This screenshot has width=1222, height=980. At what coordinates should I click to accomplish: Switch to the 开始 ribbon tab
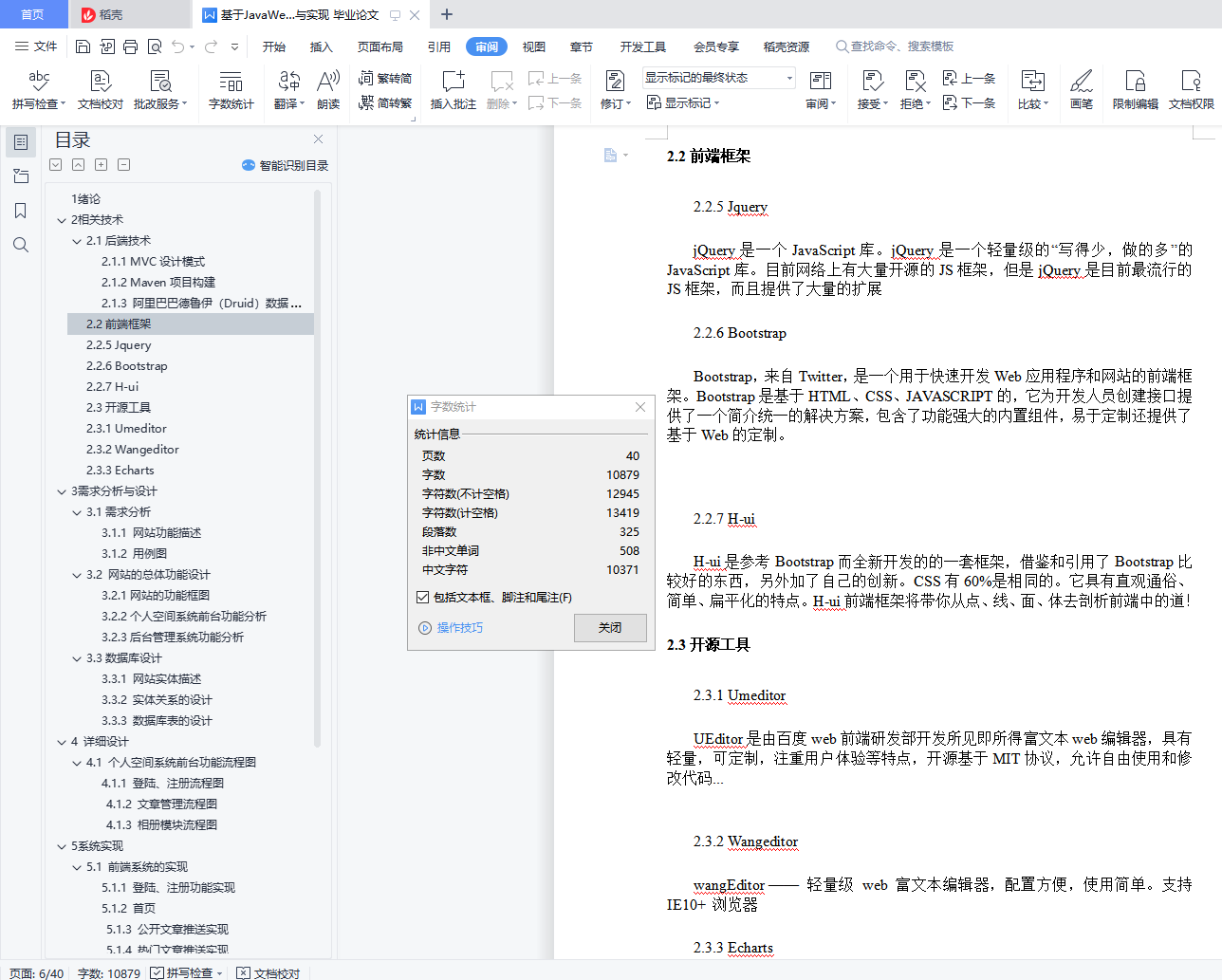coord(274,46)
